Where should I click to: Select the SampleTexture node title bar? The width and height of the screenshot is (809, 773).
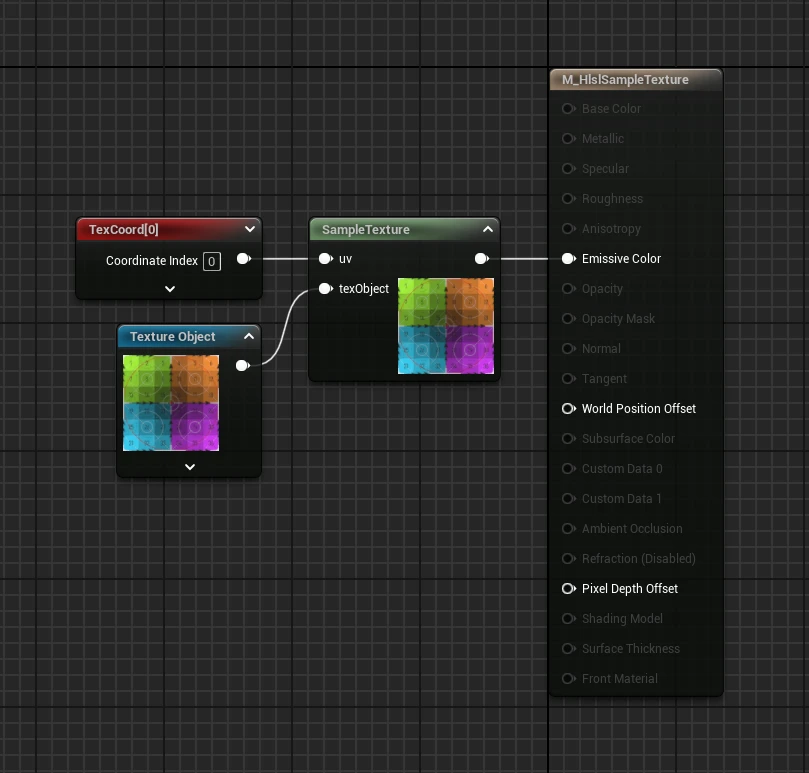point(380,230)
